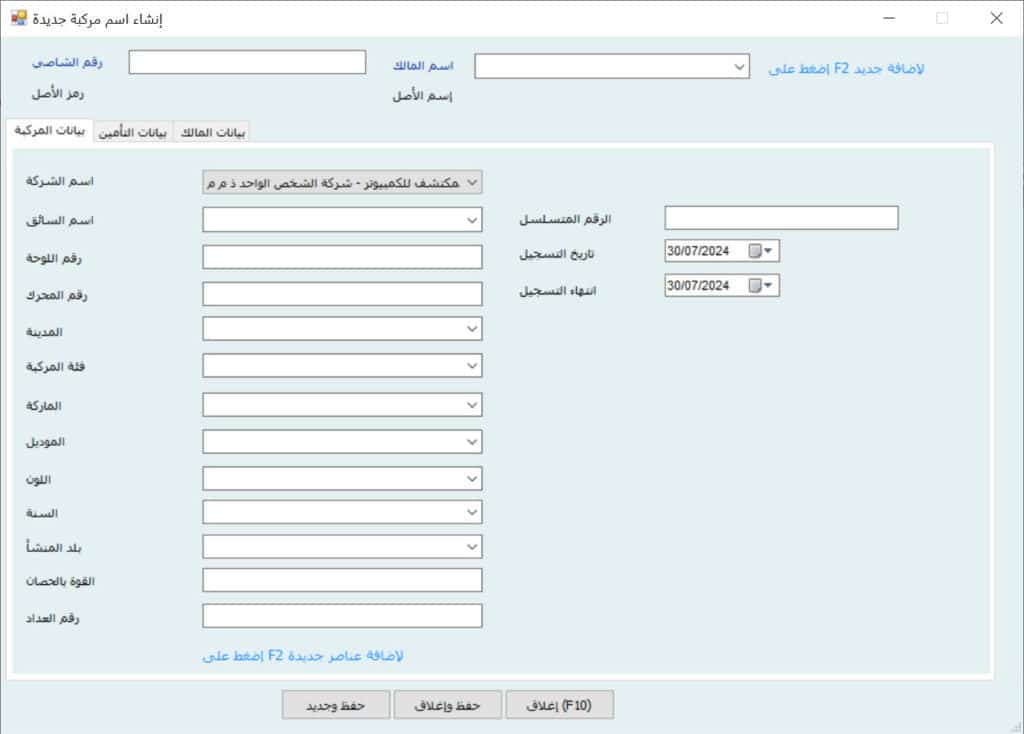Screen dimensions: 1024x734
Task: Close the إنشاء اسم مركبة جديدة window
Action: tap(995, 18)
